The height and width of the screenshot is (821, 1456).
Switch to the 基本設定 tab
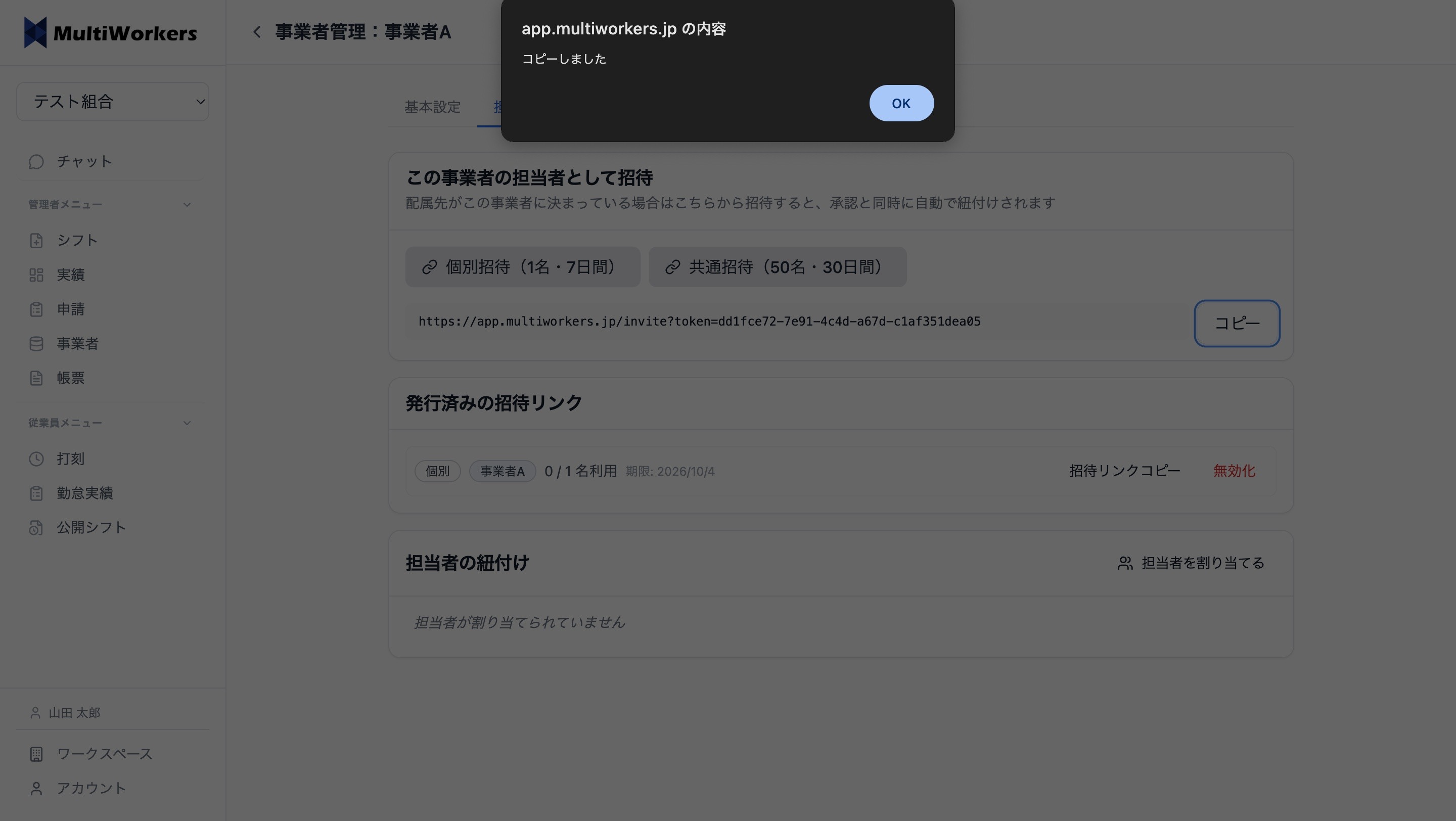pos(432,107)
